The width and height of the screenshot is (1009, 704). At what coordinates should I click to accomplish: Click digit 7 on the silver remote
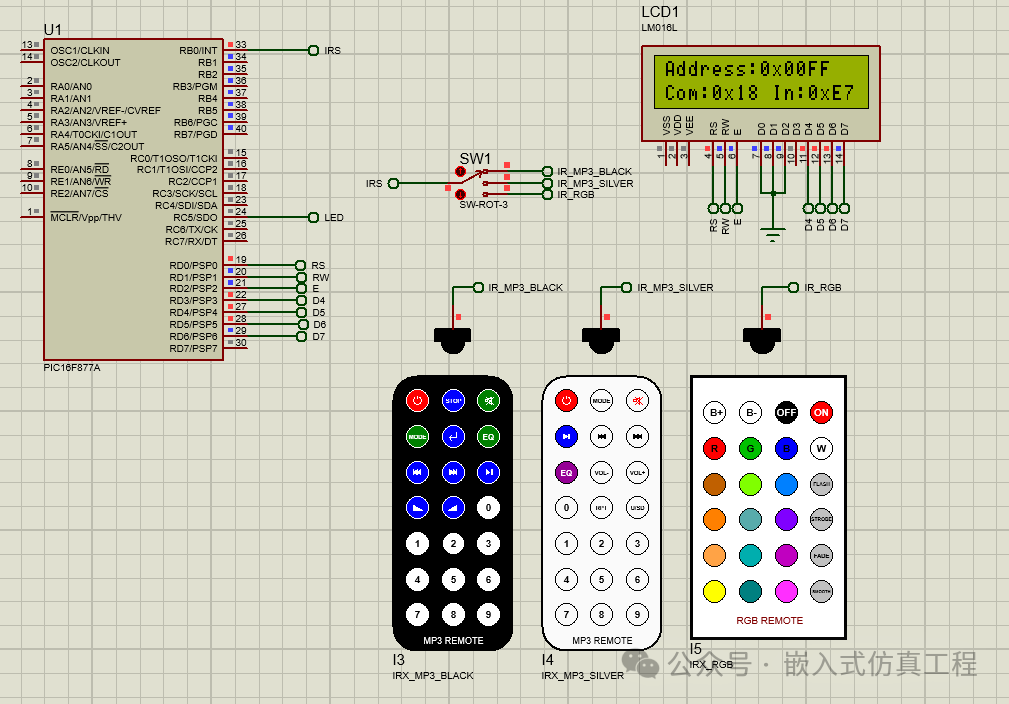[566, 615]
